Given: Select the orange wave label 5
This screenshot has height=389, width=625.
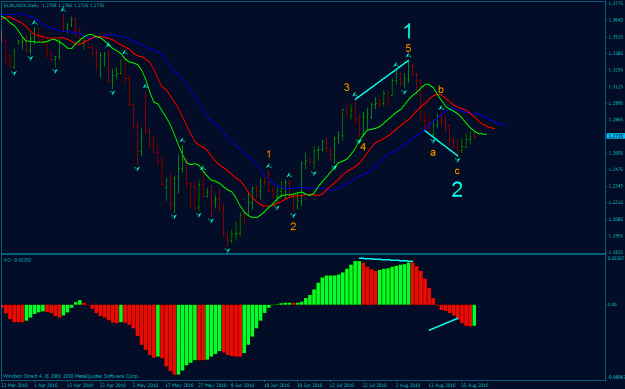Looking at the screenshot, I should point(408,49).
